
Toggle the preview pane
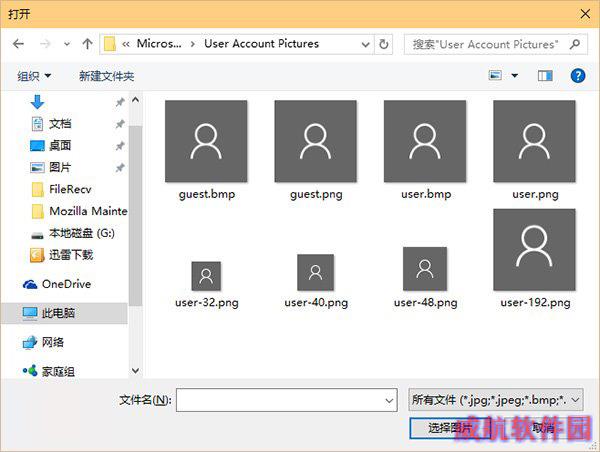[x=545, y=75]
